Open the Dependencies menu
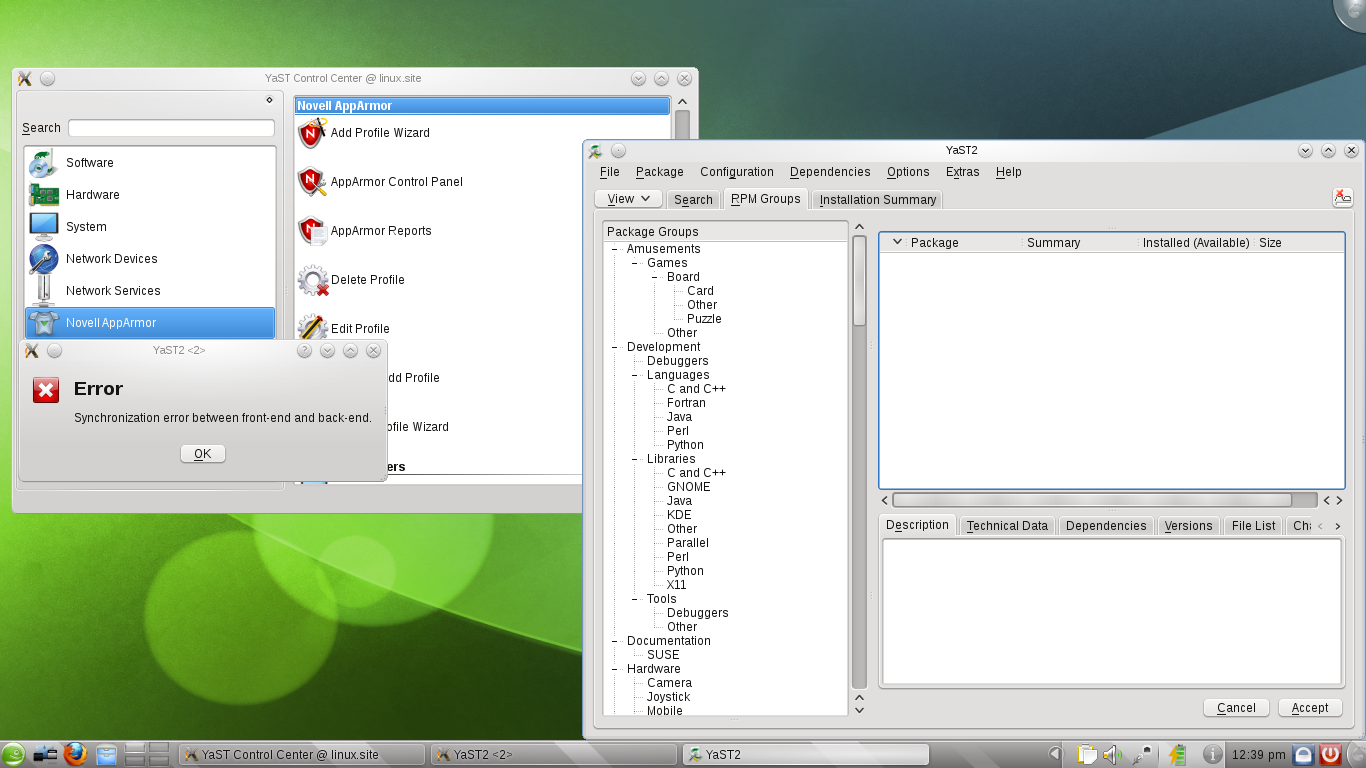Viewport: 1366px width, 768px height. [x=830, y=172]
